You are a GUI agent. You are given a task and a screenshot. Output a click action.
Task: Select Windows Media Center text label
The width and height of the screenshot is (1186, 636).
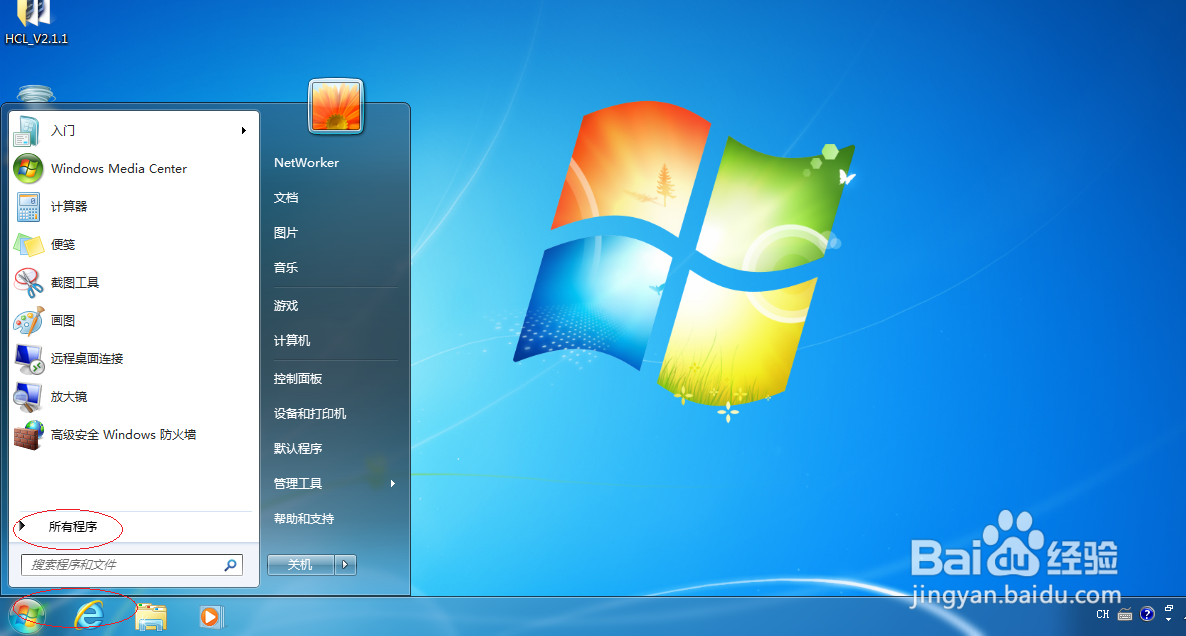pos(119,169)
